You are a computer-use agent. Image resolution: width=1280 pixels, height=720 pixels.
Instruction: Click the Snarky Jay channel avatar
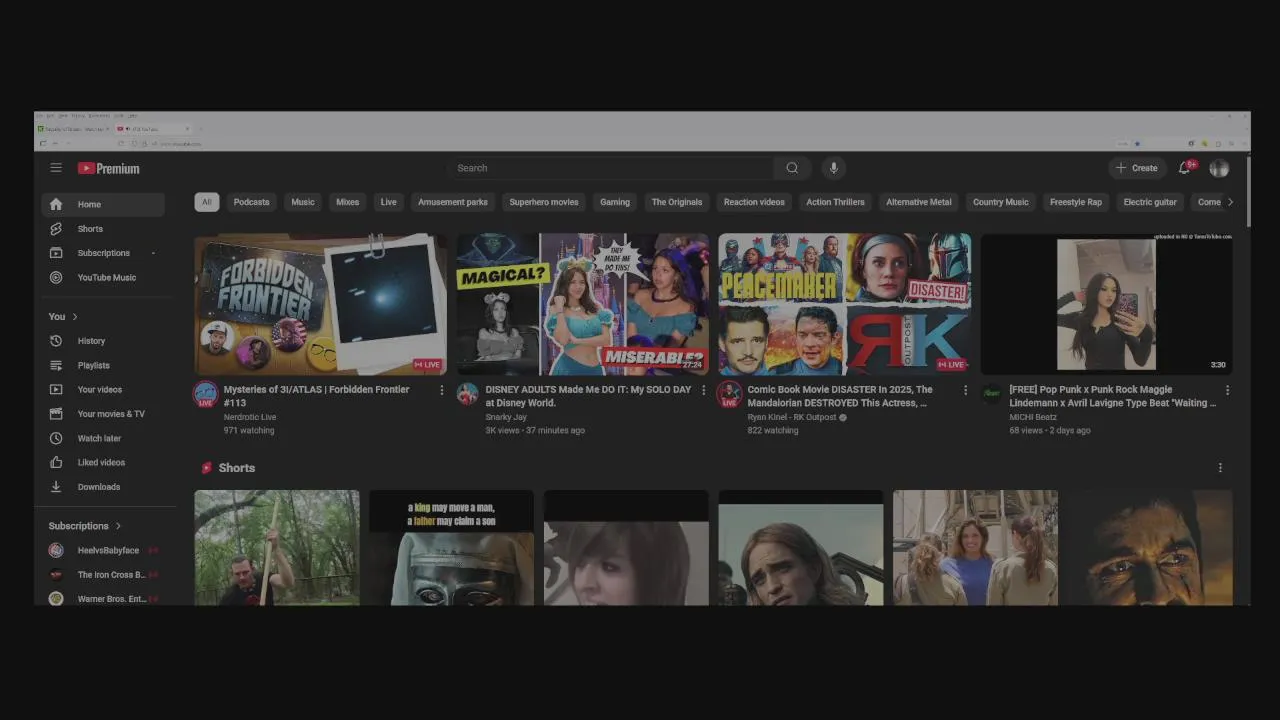point(467,393)
